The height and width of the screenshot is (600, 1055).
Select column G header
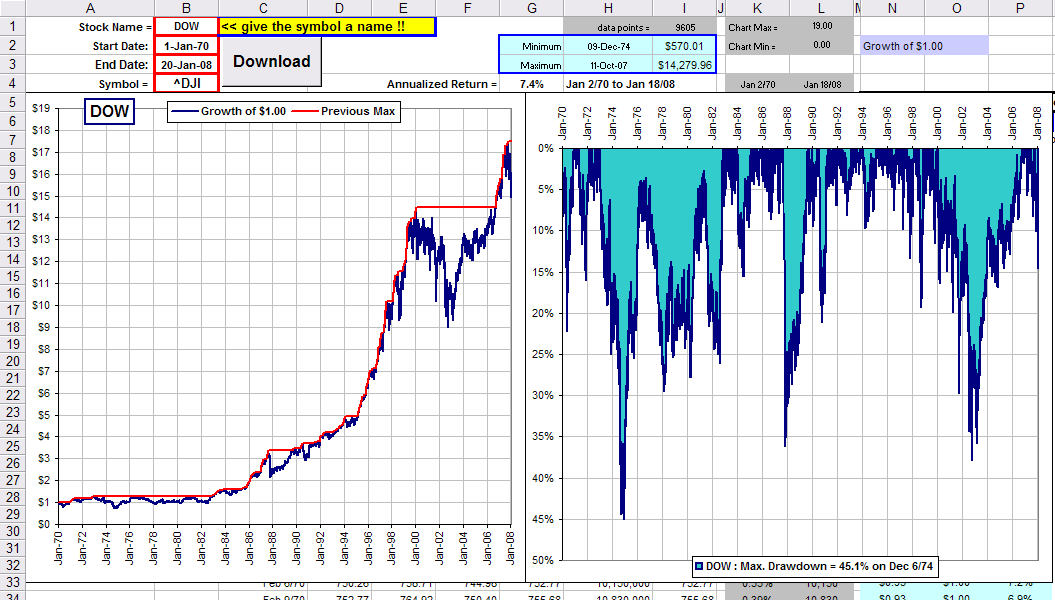tap(532, 8)
